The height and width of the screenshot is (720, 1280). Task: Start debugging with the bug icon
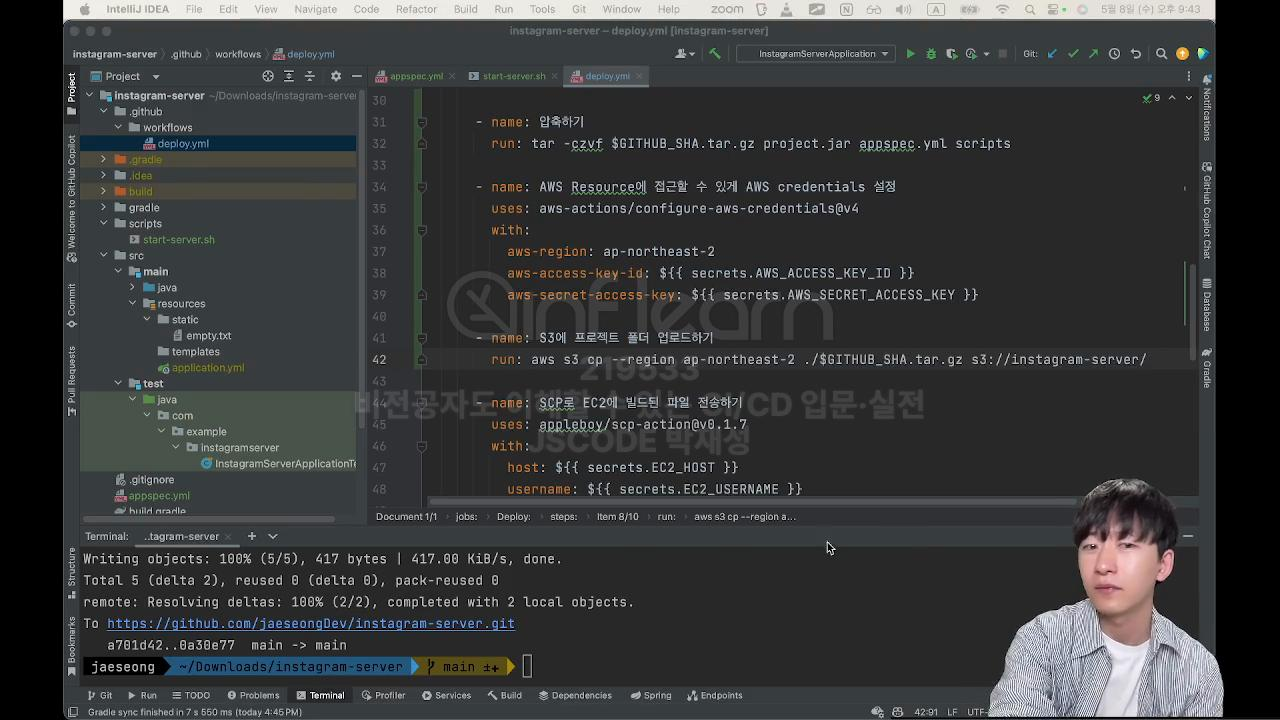pyautogui.click(x=931, y=54)
